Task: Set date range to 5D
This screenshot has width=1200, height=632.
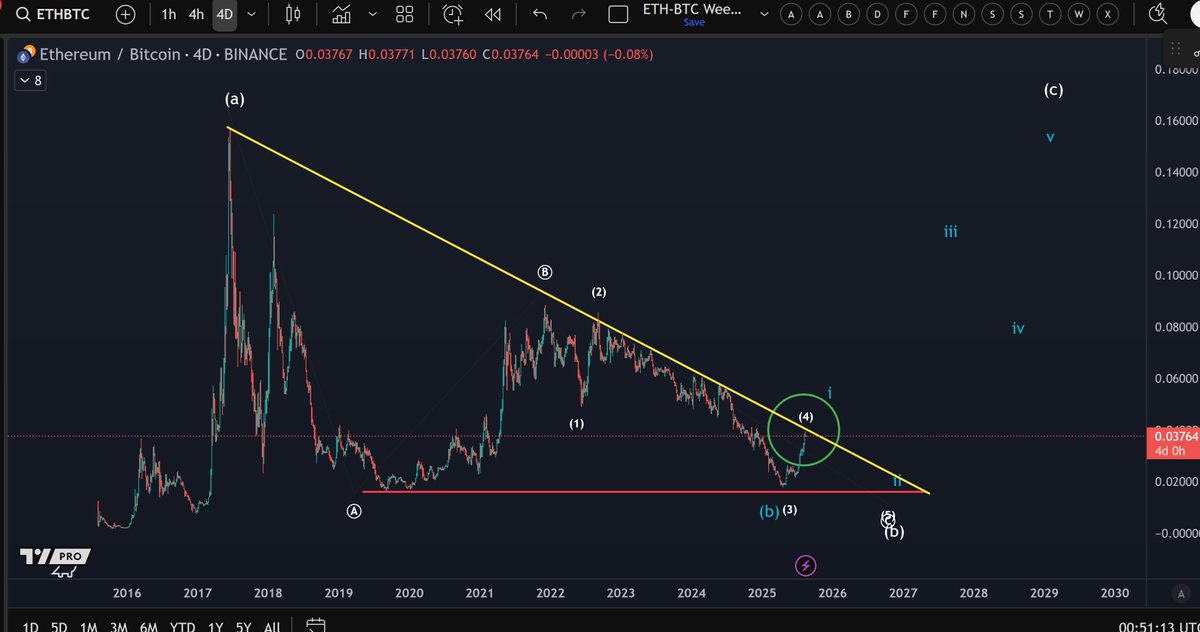Action: pyautogui.click(x=60, y=626)
